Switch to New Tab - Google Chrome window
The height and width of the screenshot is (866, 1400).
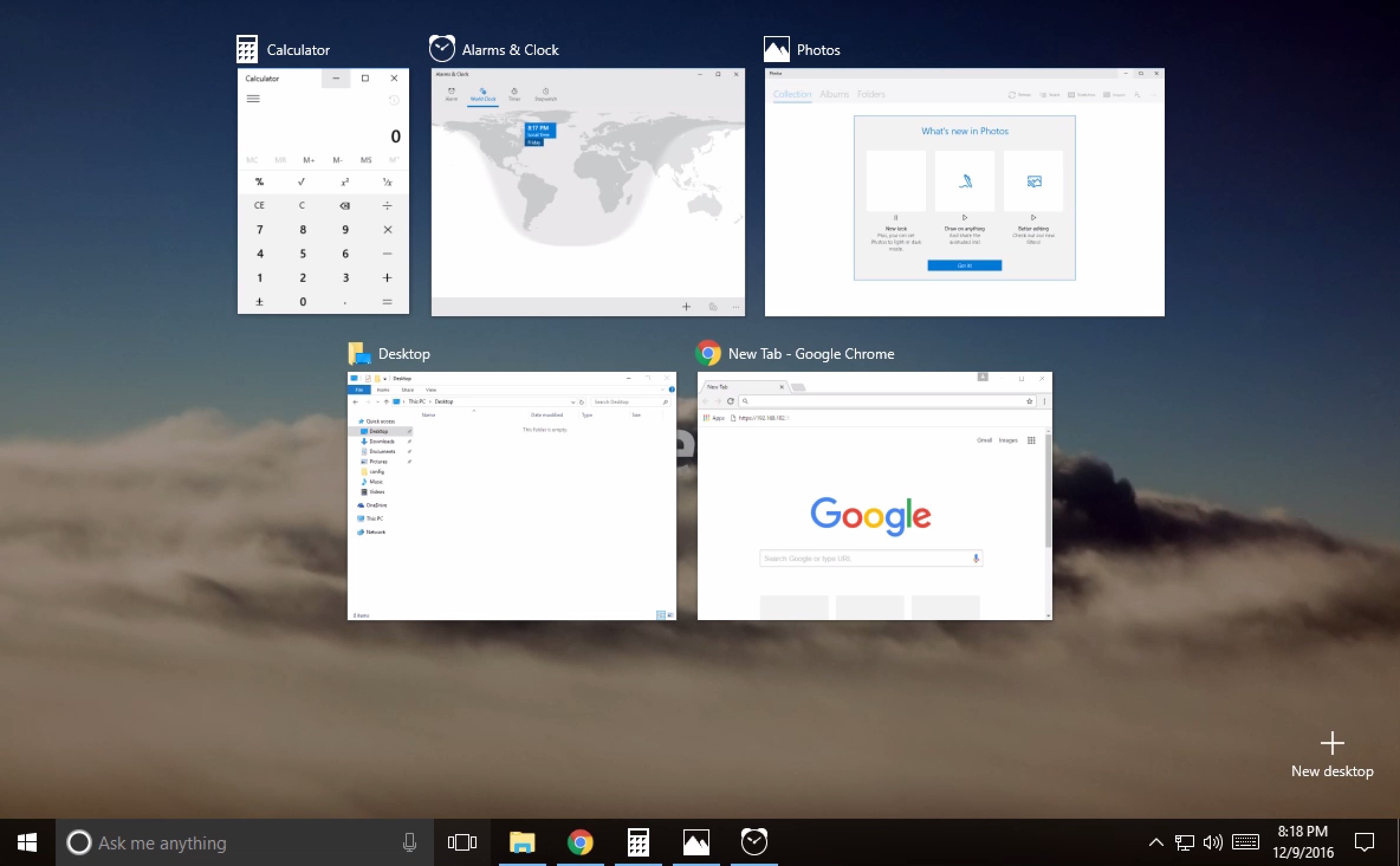tap(874, 495)
